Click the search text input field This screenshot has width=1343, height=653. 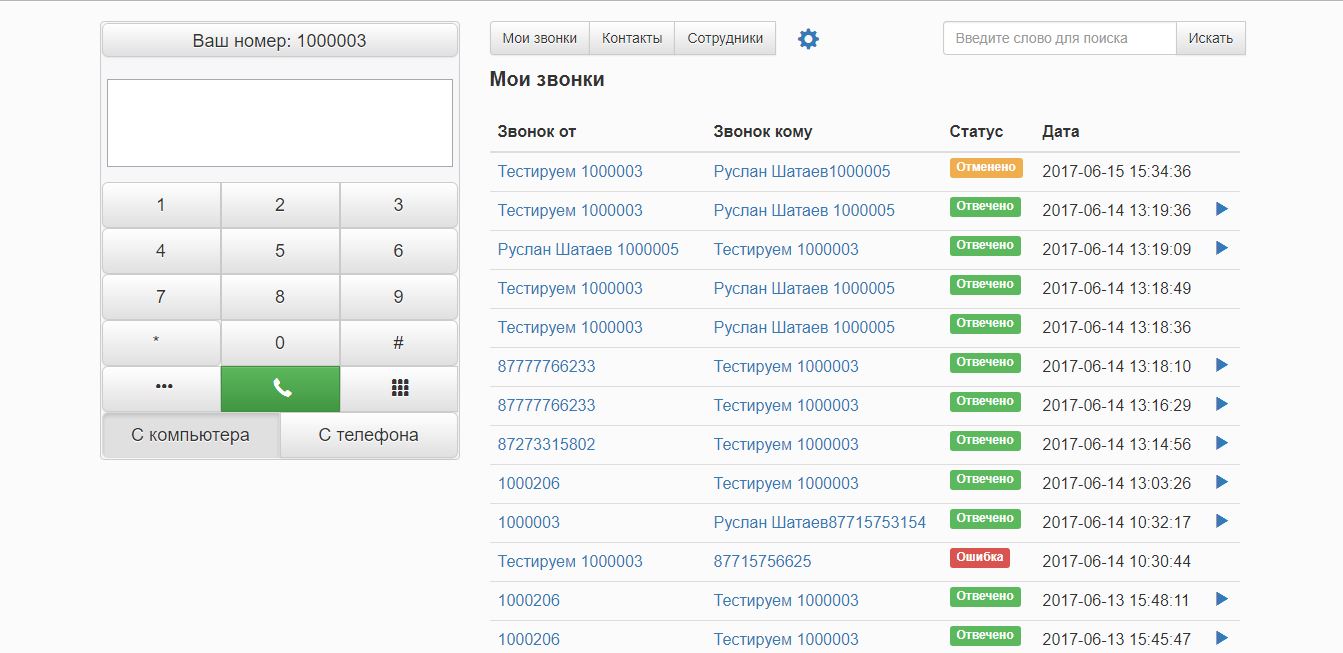click(x=1058, y=39)
